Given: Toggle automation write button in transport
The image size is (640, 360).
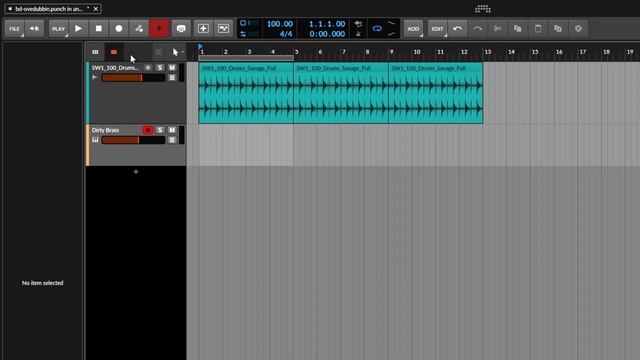Looking at the screenshot, I should 139,29.
